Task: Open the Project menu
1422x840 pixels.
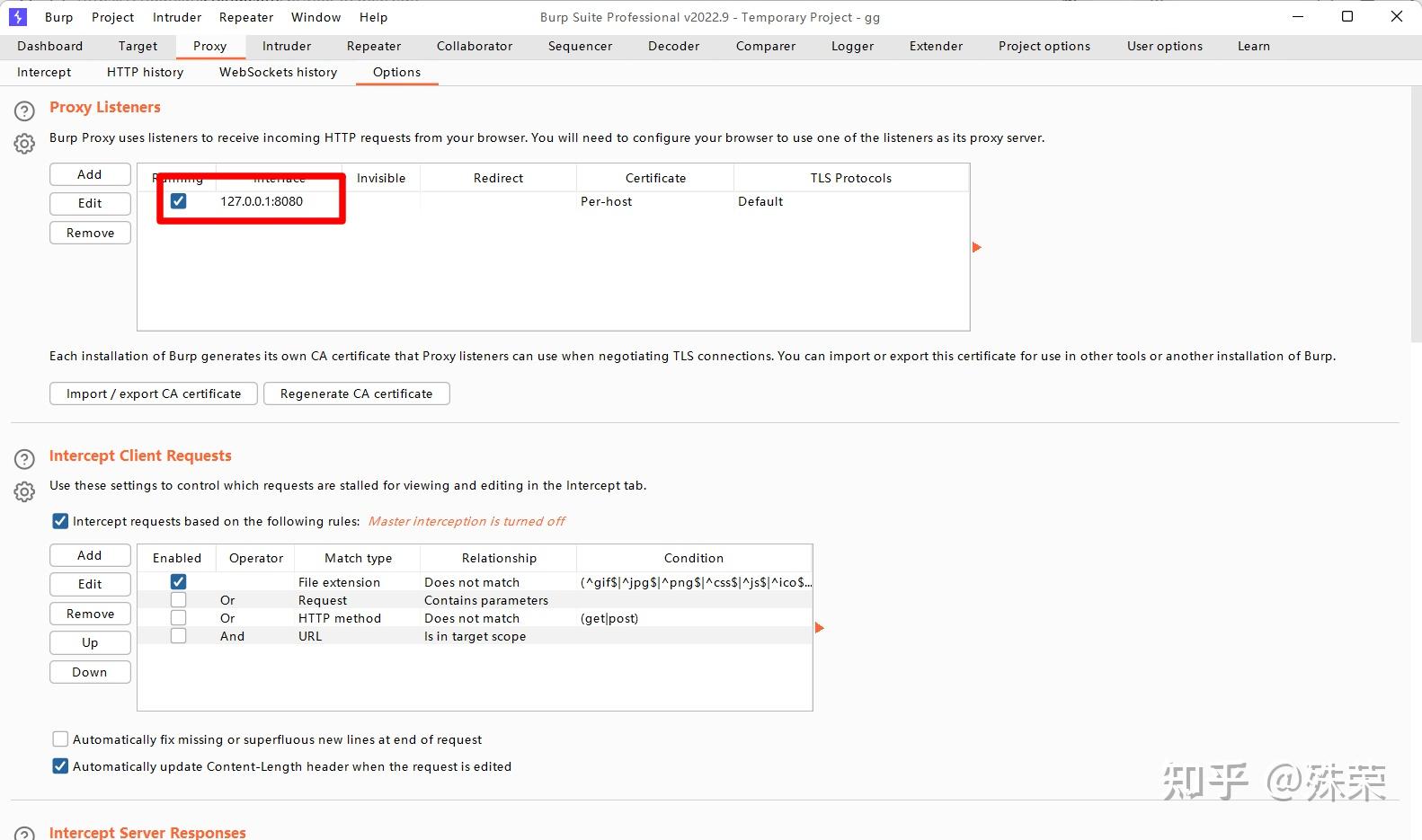Action: coord(112,17)
